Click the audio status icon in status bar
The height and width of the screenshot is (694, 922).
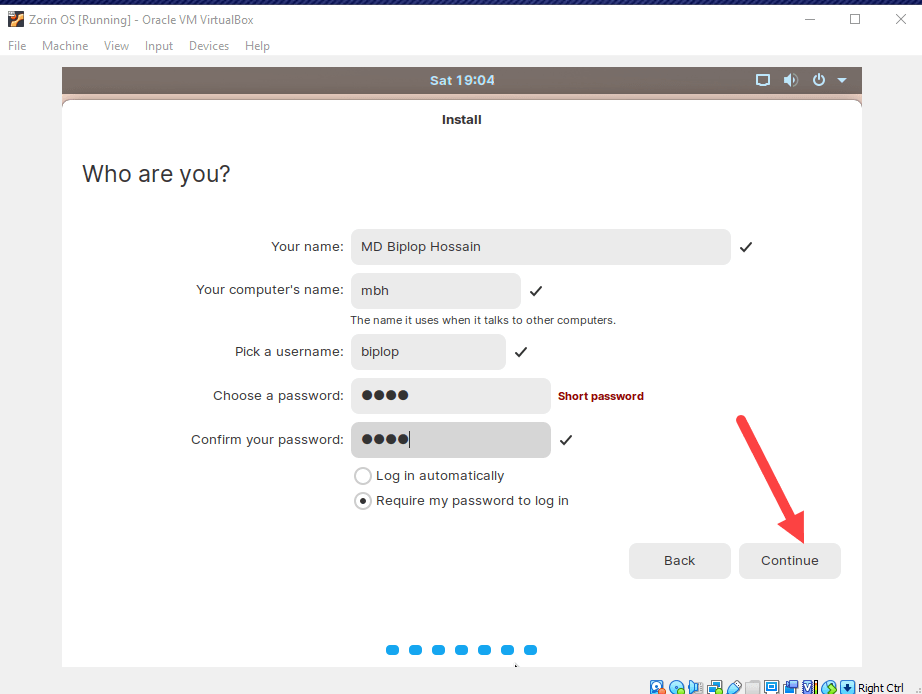[x=695, y=687]
